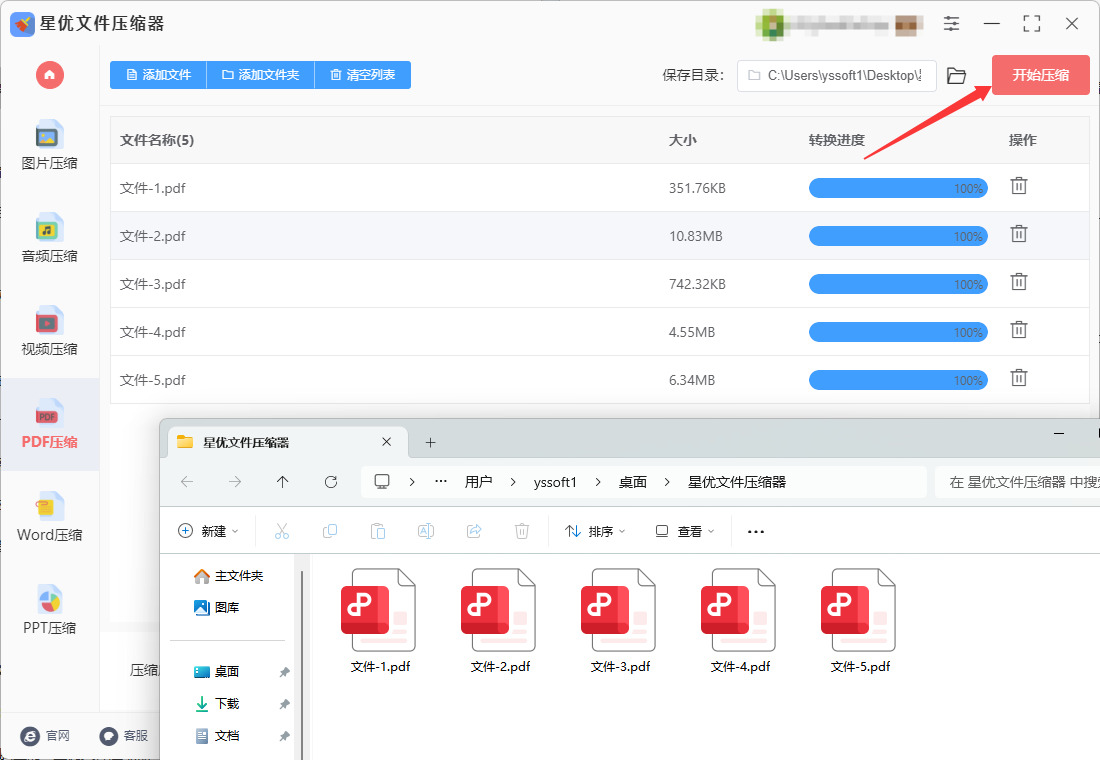Viewport: 1100px width, 760px height.
Task: Open 视频压缩 video compression module
Action: click(49, 331)
